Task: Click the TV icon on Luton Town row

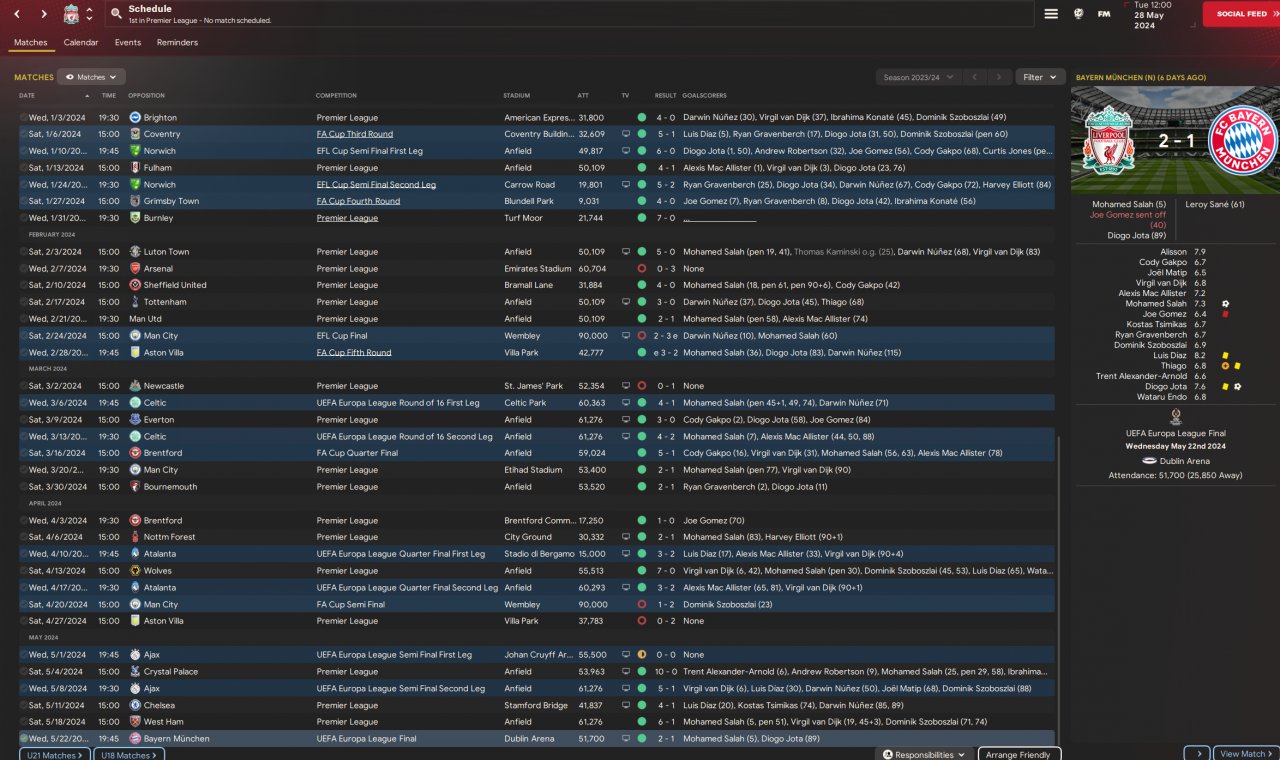Action: 626,252
